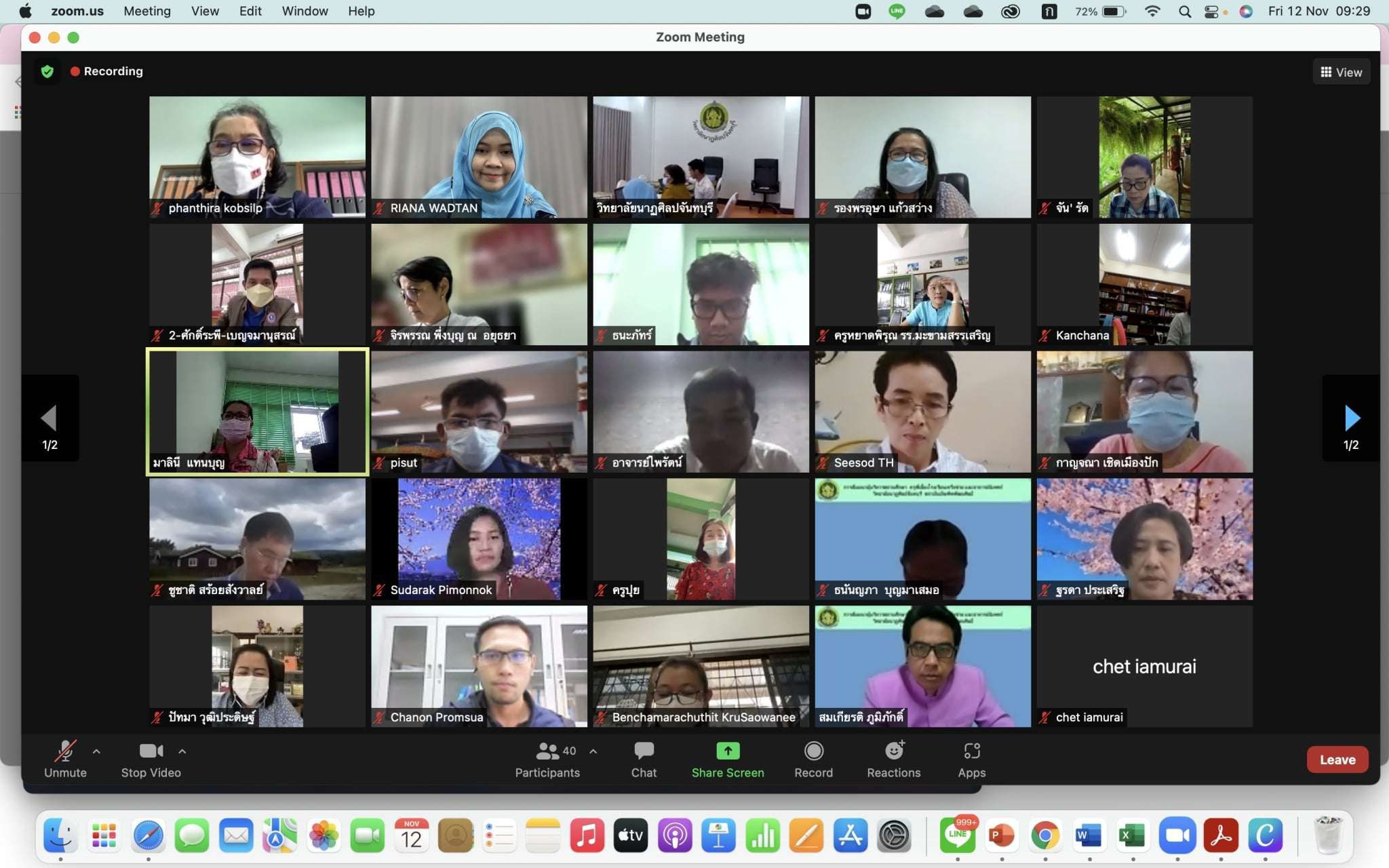The image size is (1389, 868).
Task: Click the green encryption shield icon
Action: pyautogui.click(x=47, y=71)
